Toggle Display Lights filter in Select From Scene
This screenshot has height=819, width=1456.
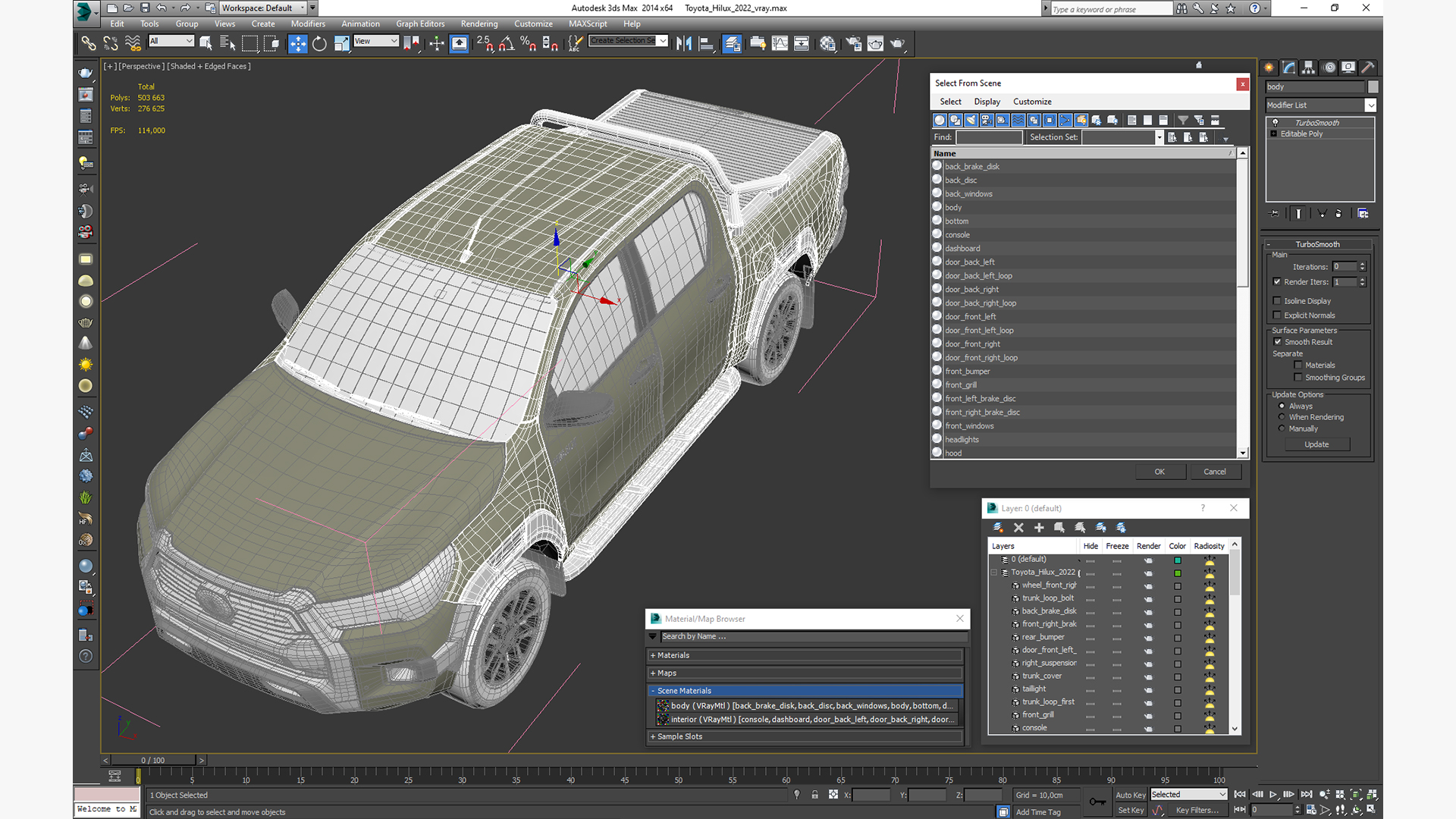coord(971,120)
